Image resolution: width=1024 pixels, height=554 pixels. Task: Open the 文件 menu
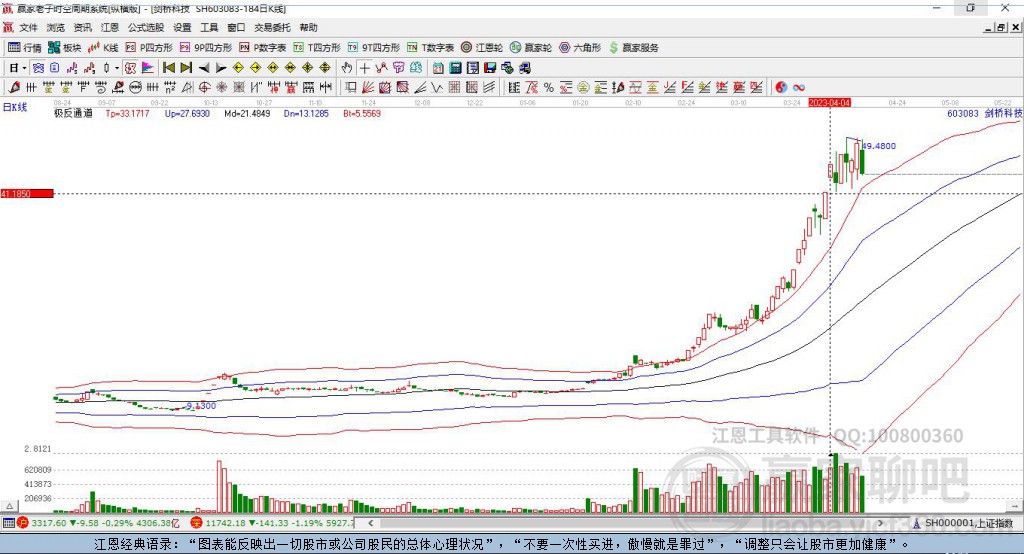click(28, 27)
